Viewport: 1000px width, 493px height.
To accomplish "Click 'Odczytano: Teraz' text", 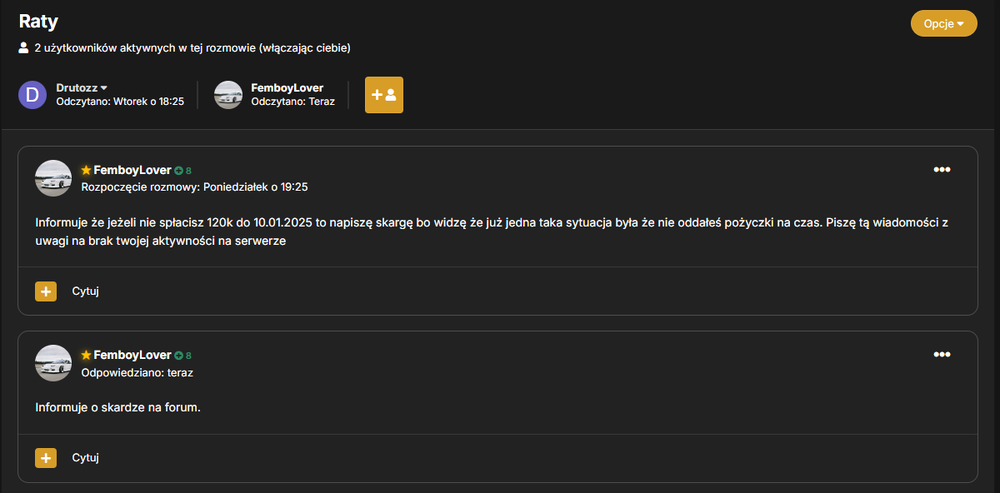I will click(x=293, y=101).
